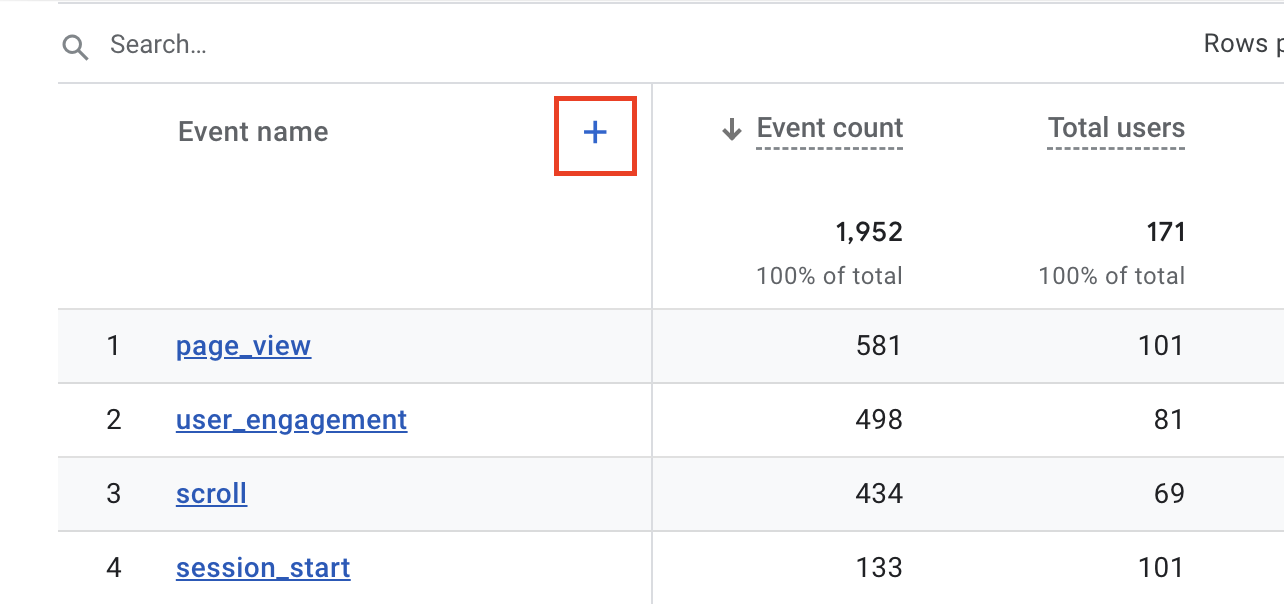Open the scroll event link
Screen dimensions: 1284x604
click(x=211, y=494)
